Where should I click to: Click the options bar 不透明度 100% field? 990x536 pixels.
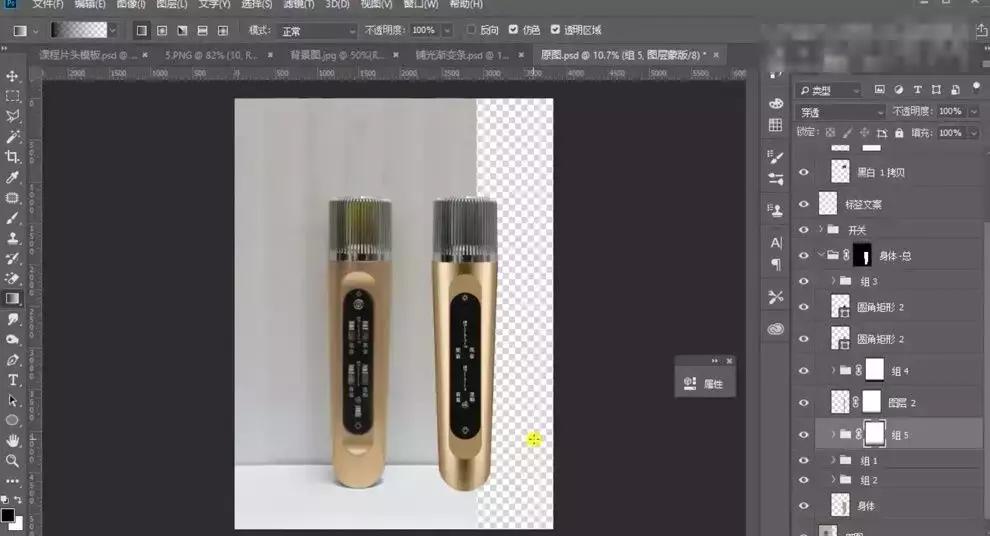[425, 30]
